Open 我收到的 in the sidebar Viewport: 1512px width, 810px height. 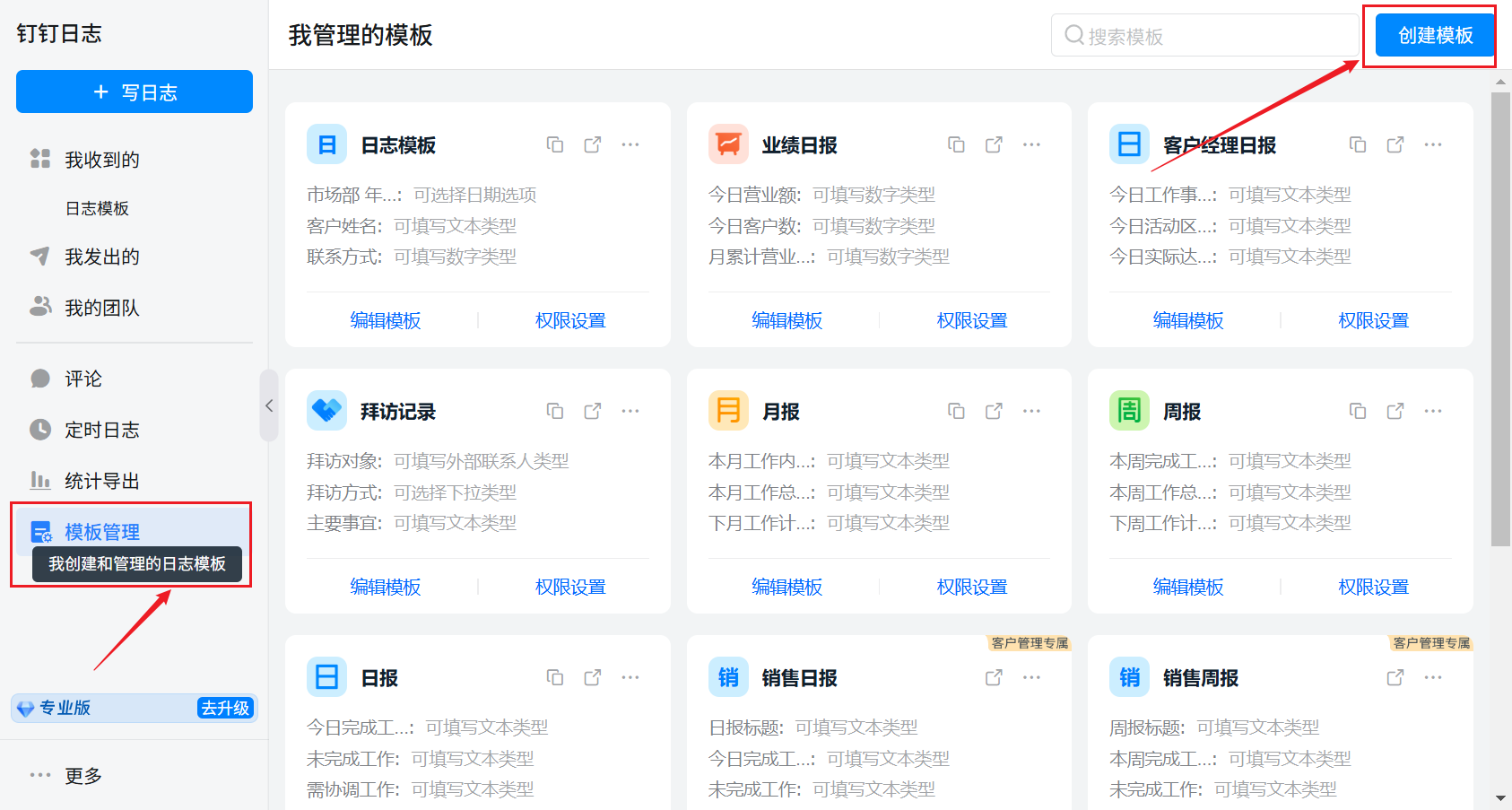(x=101, y=160)
